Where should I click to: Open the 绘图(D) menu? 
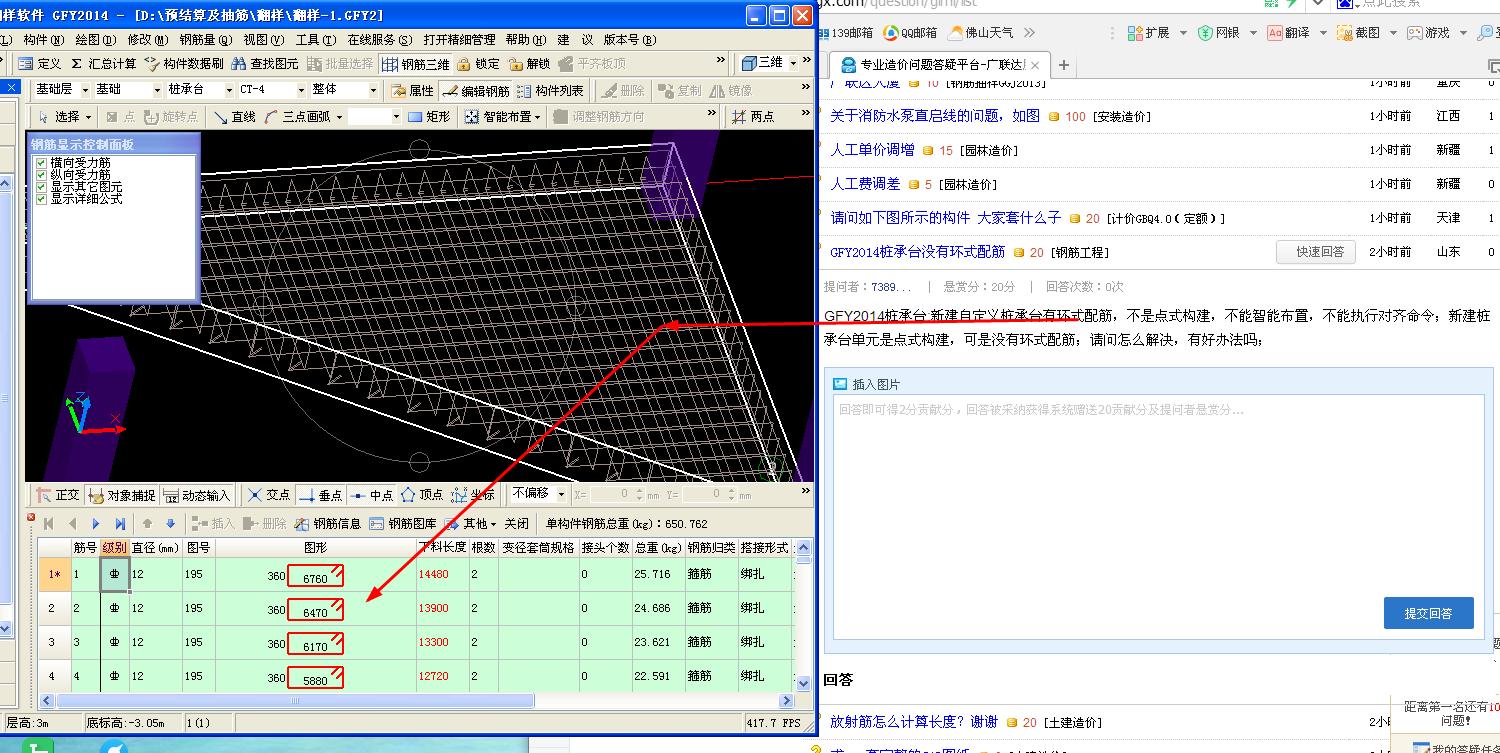pyautogui.click(x=96, y=40)
